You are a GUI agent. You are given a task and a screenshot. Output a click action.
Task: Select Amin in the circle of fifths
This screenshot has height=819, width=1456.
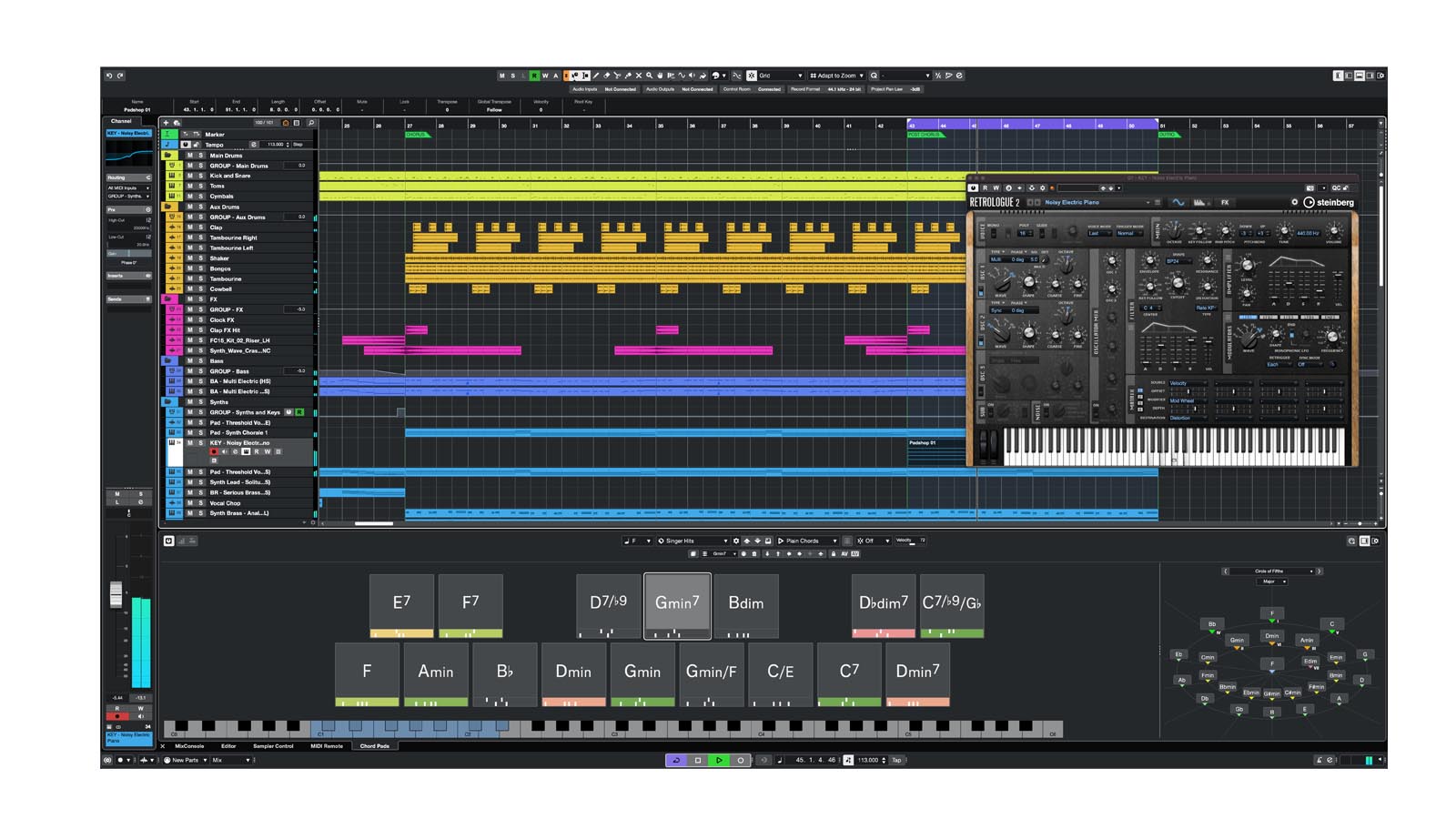point(1307,640)
